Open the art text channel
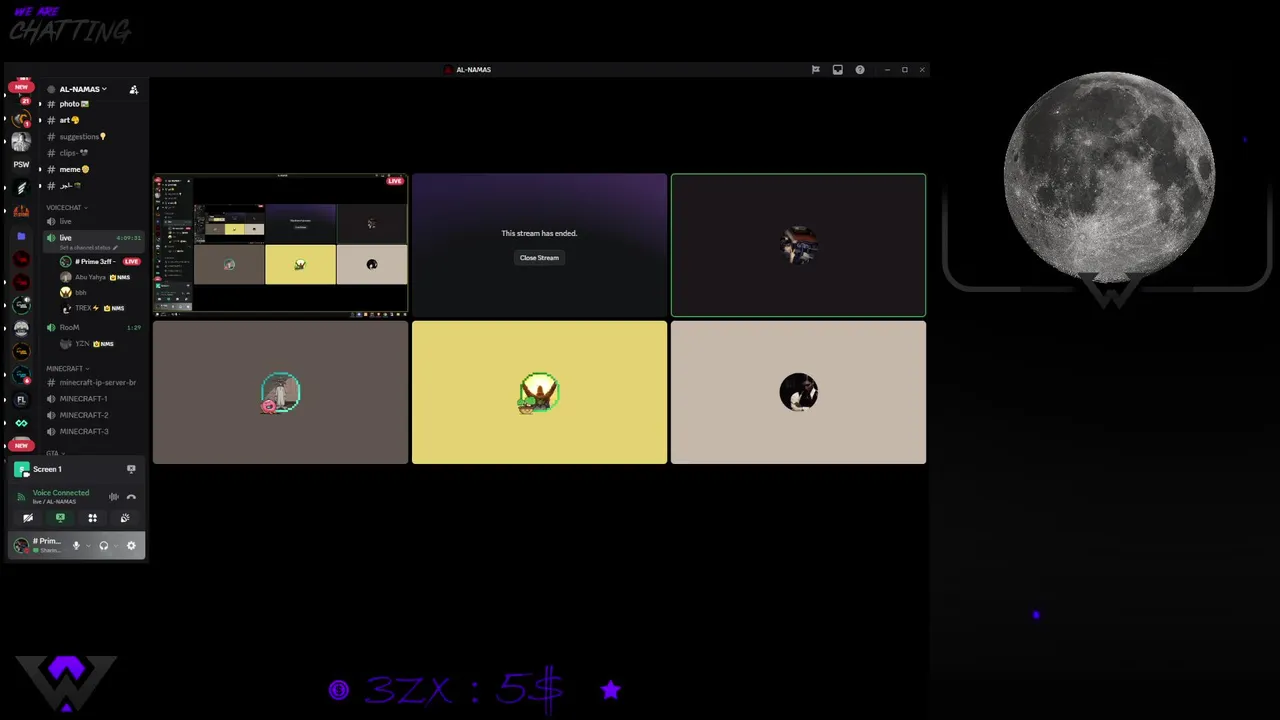The width and height of the screenshot is (1280, 720). click(x=90, y=120)
